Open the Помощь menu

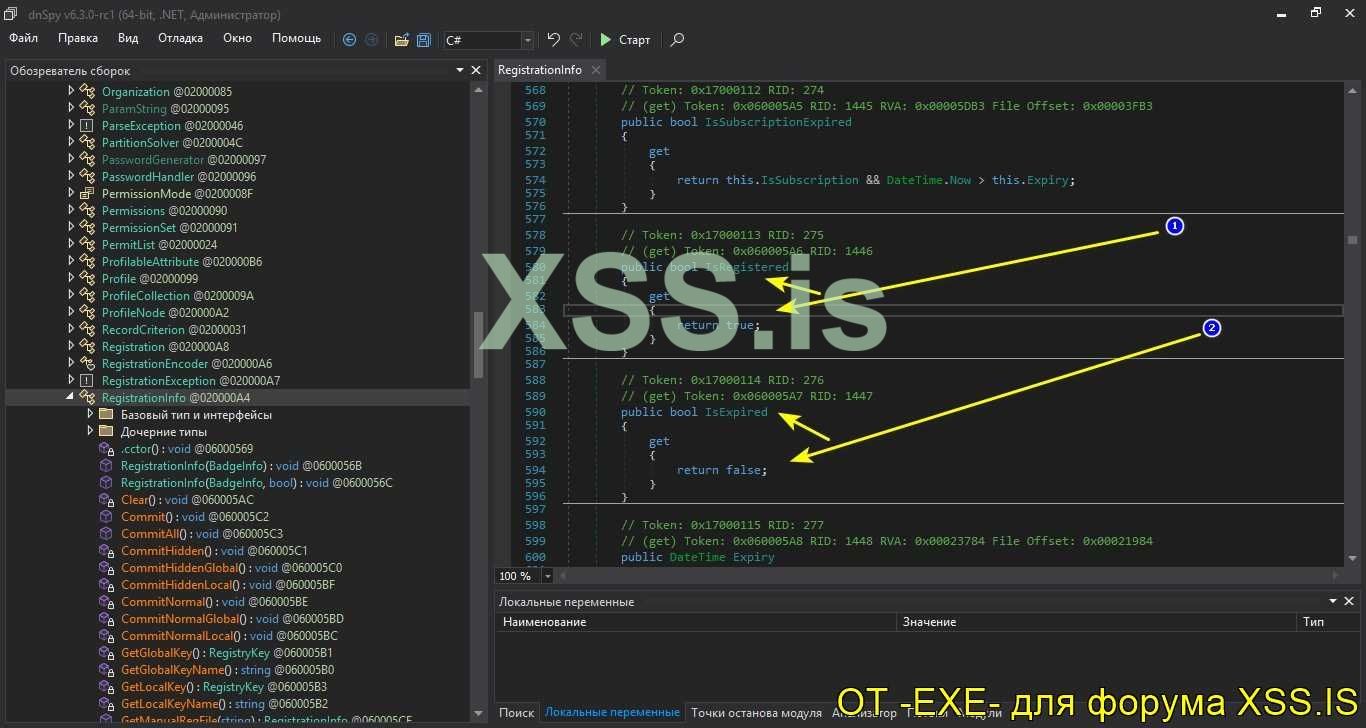[297, 38]
